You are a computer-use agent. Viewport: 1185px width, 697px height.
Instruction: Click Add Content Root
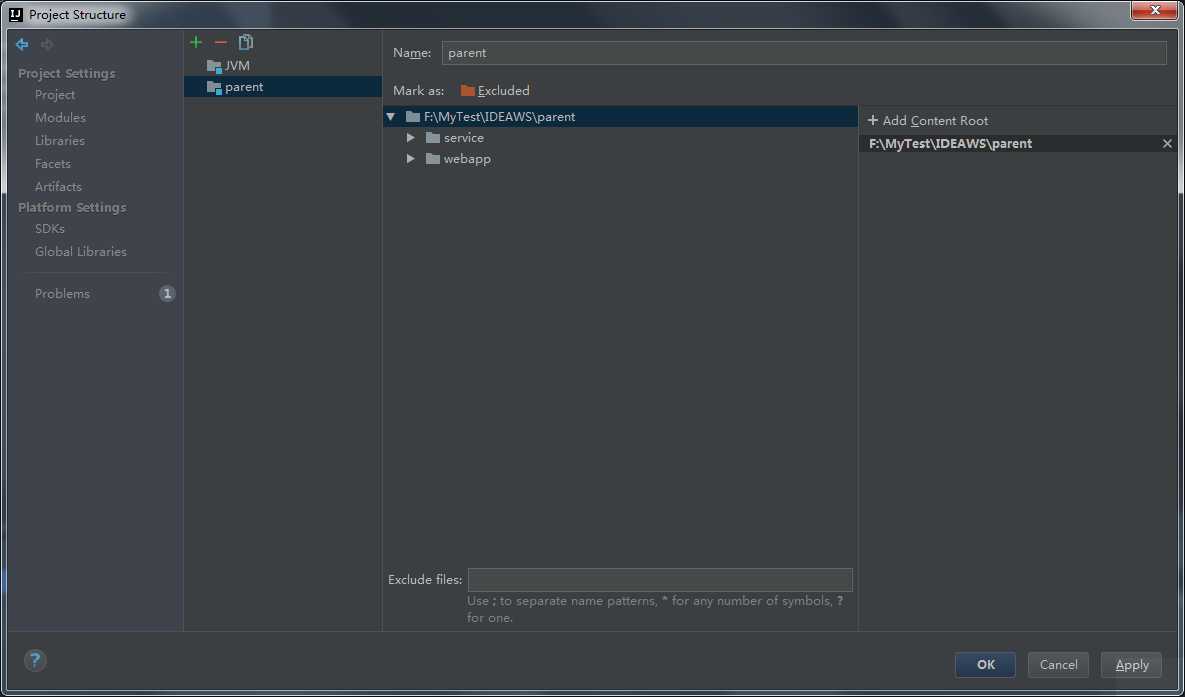pyautogui.click(x=927, y=121)
